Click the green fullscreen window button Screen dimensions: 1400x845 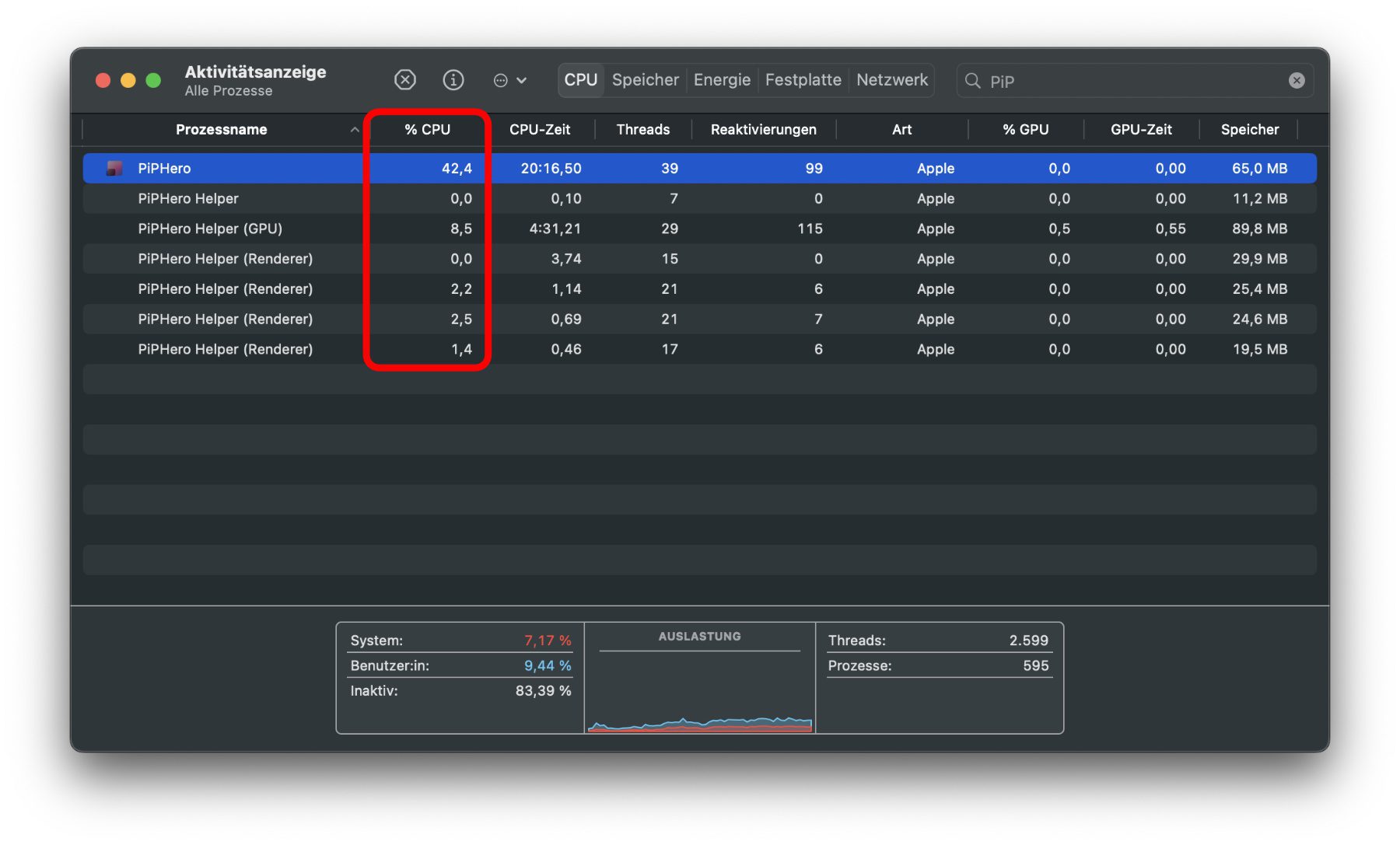[x=153, y=80]
